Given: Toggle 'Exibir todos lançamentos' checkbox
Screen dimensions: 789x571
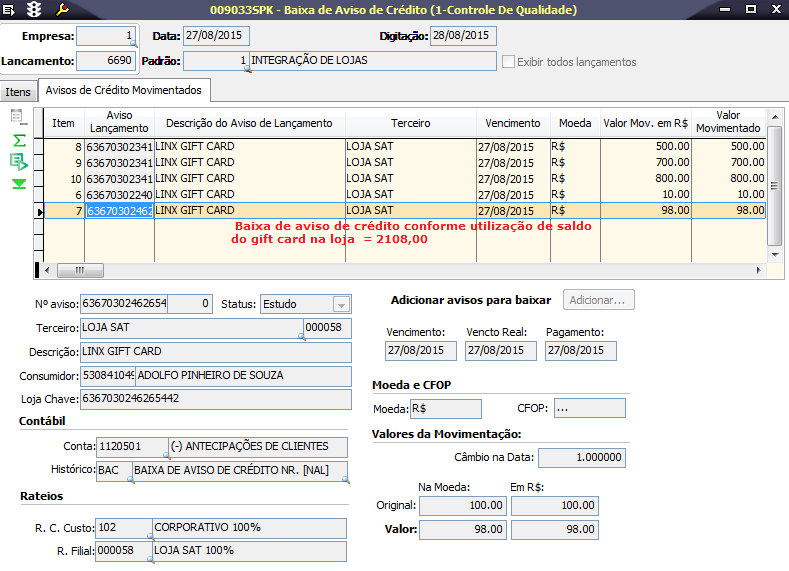Looking at the screenshot, I should pyautogui.click(x=509, y=62).
